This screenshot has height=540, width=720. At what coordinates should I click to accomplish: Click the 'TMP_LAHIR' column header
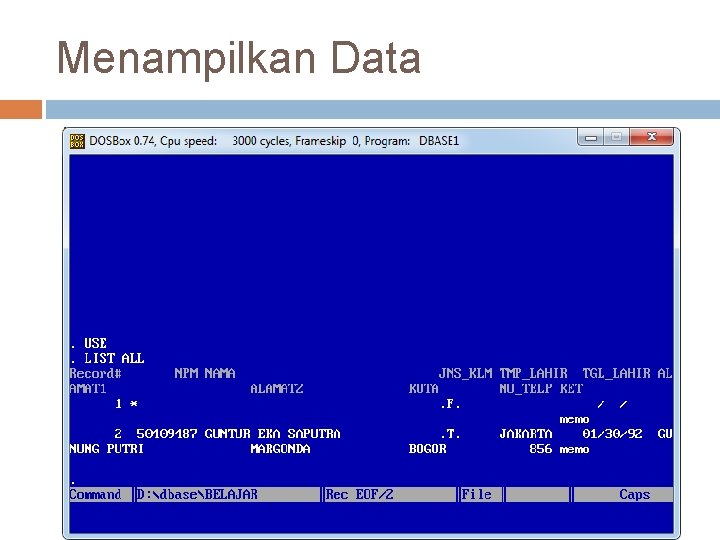(x=534, y=373)
